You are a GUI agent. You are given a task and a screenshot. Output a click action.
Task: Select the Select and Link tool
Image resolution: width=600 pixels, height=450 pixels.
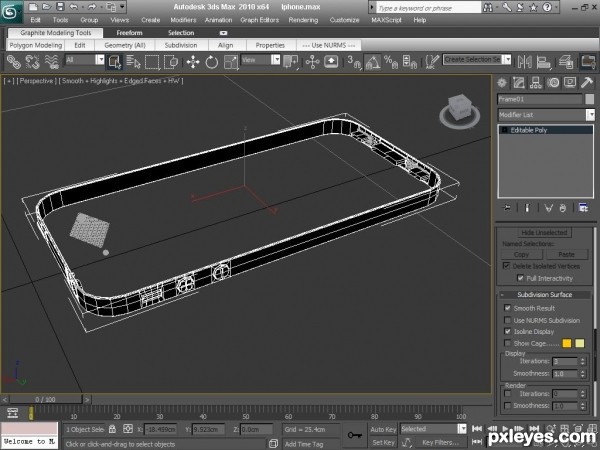[x=14, y=62]
